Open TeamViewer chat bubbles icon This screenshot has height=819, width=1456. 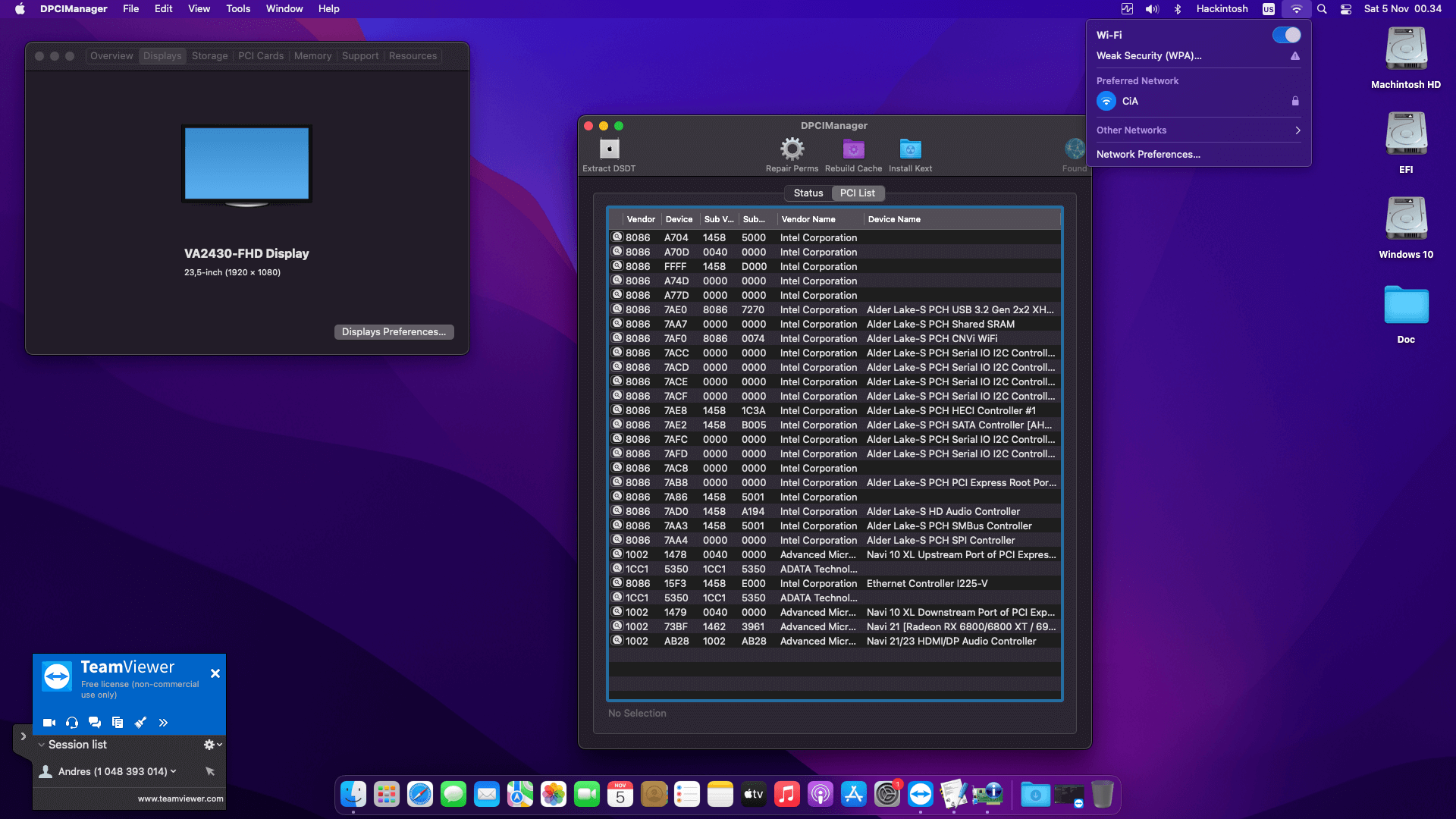(95, 723)
